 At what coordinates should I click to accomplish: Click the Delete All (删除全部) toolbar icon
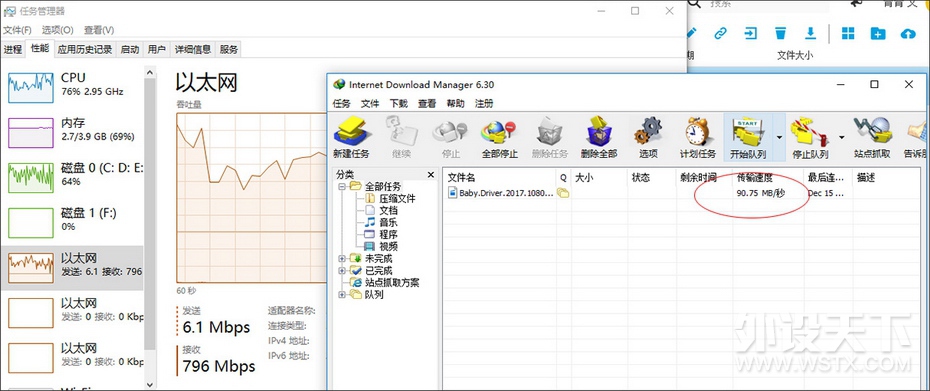point(599,137)
